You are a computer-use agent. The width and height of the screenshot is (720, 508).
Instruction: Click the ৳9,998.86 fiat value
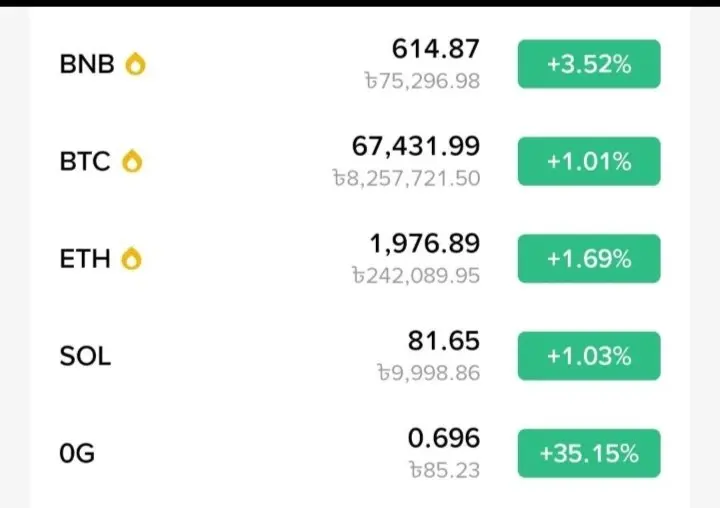click(x=429, y=373)
